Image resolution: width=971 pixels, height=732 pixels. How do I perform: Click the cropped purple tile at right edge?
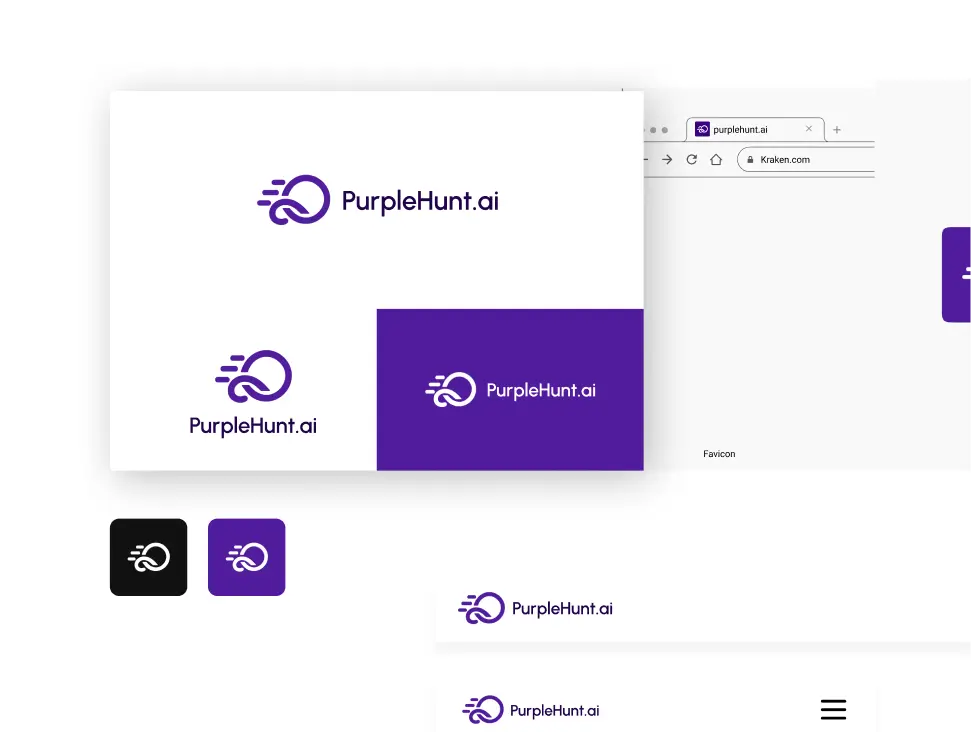coord(957,274)
